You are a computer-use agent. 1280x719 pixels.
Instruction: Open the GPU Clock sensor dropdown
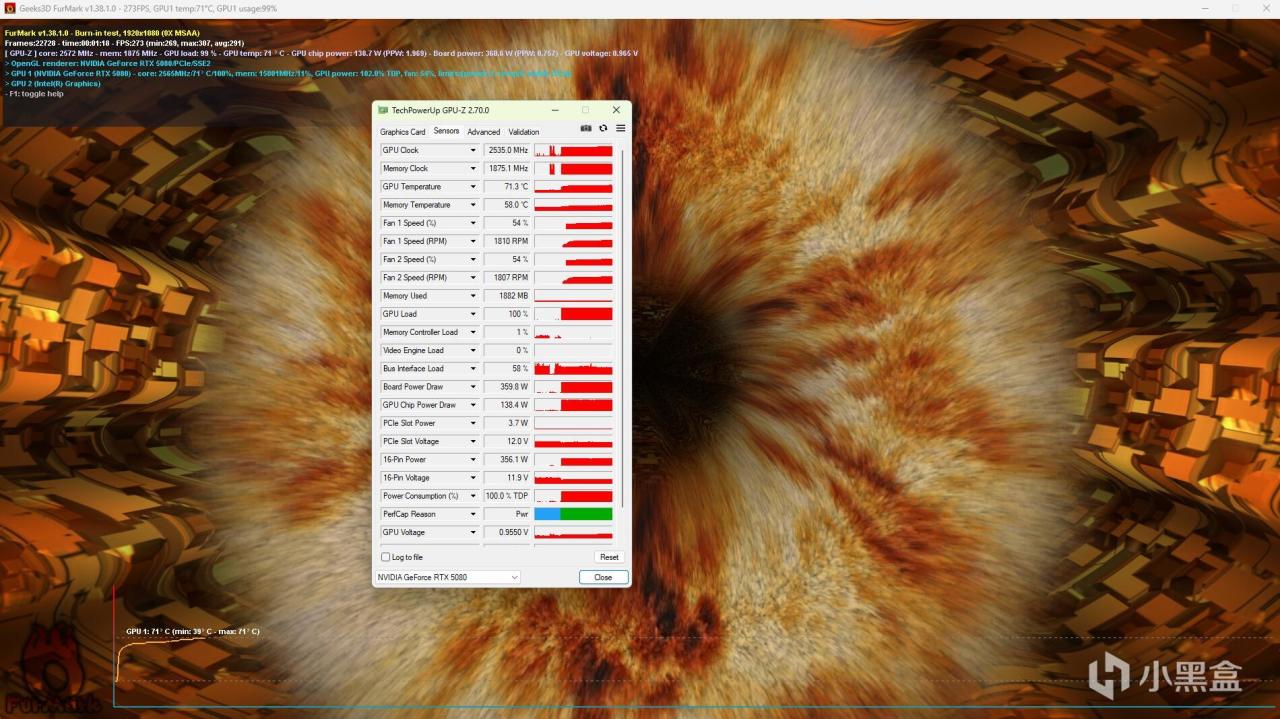pos(473,150)
